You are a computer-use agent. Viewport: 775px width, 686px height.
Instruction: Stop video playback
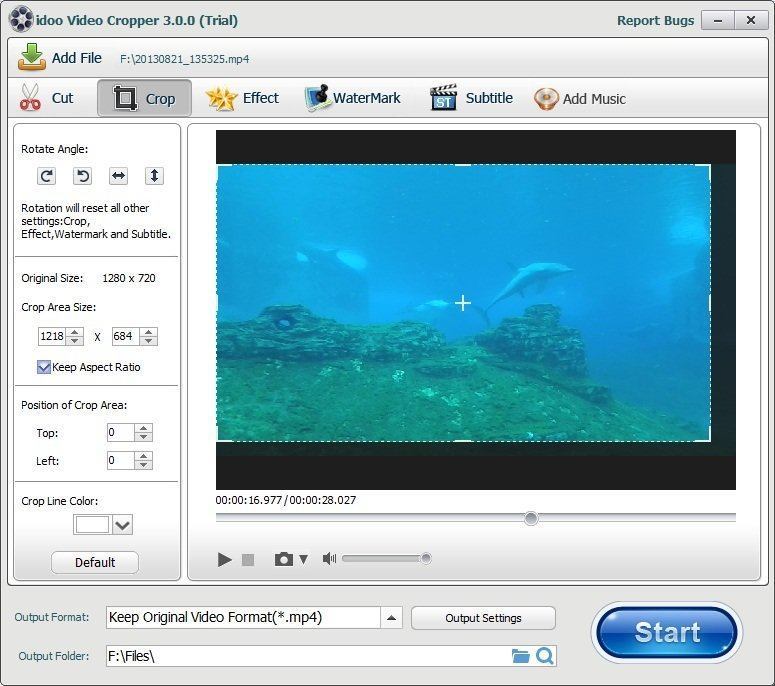click(x=248, y=559)
